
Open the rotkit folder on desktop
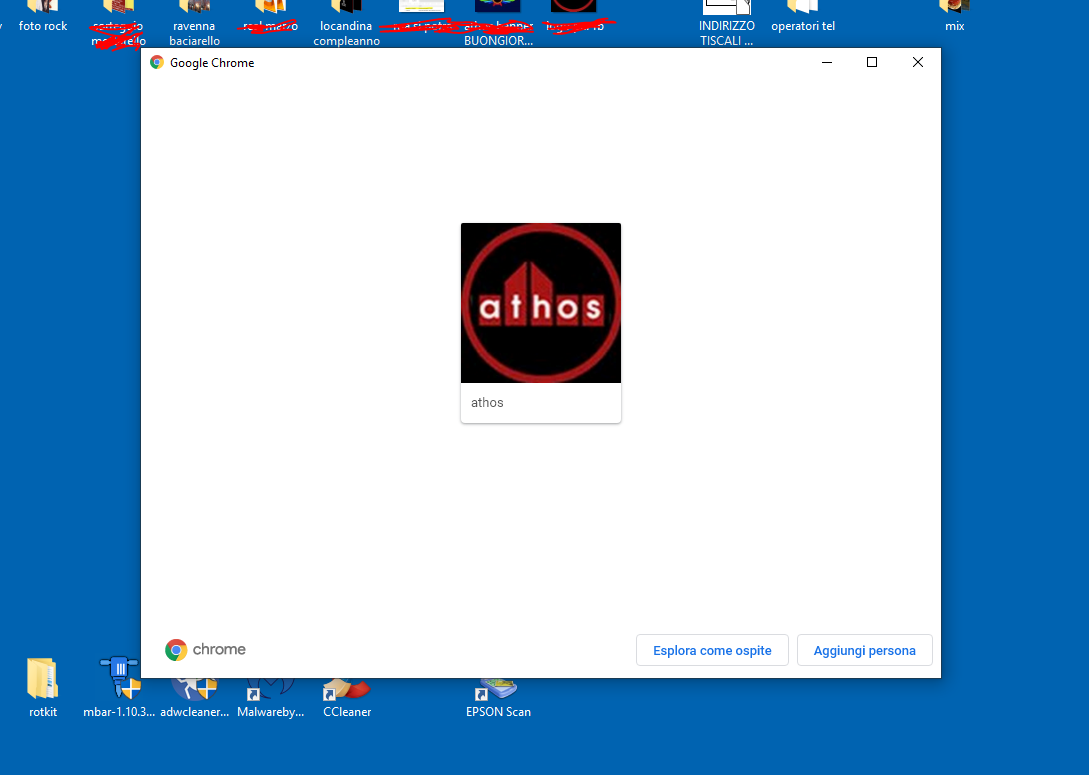click(43, 688)
